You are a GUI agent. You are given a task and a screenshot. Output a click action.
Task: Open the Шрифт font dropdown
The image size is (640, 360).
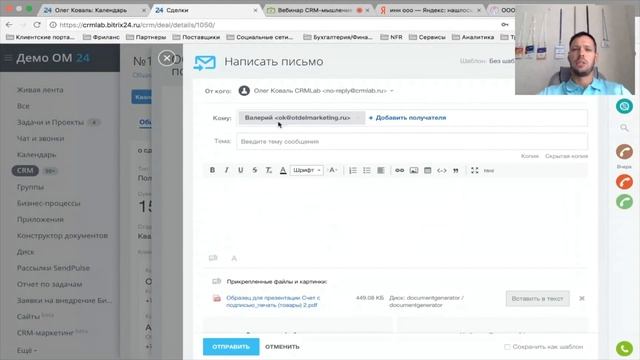coord(307,170)
